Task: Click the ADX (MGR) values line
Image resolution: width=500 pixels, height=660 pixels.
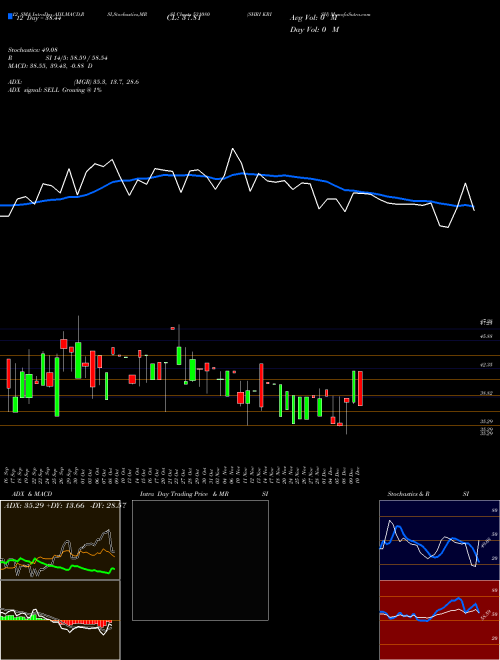Action: [74, 82]
